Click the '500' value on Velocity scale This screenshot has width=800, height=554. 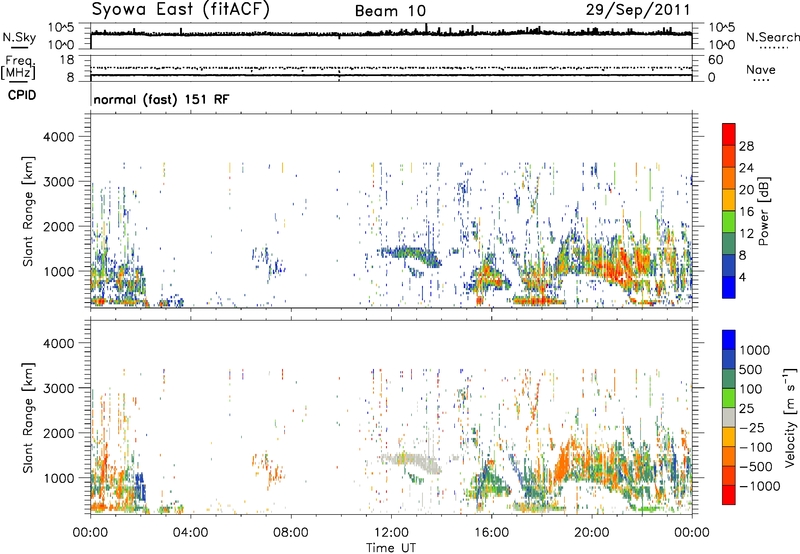click(x=751, y=370)
